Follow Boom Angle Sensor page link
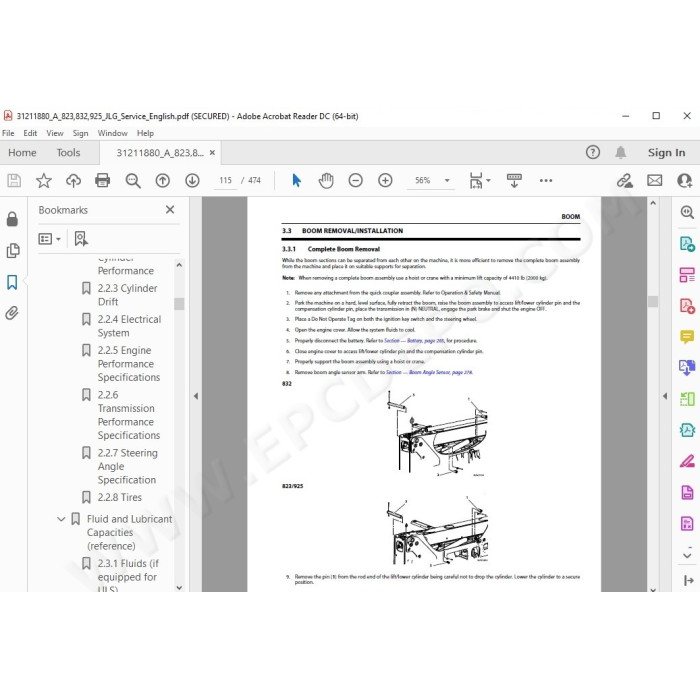The image size is (700, 700). (429, 372)
